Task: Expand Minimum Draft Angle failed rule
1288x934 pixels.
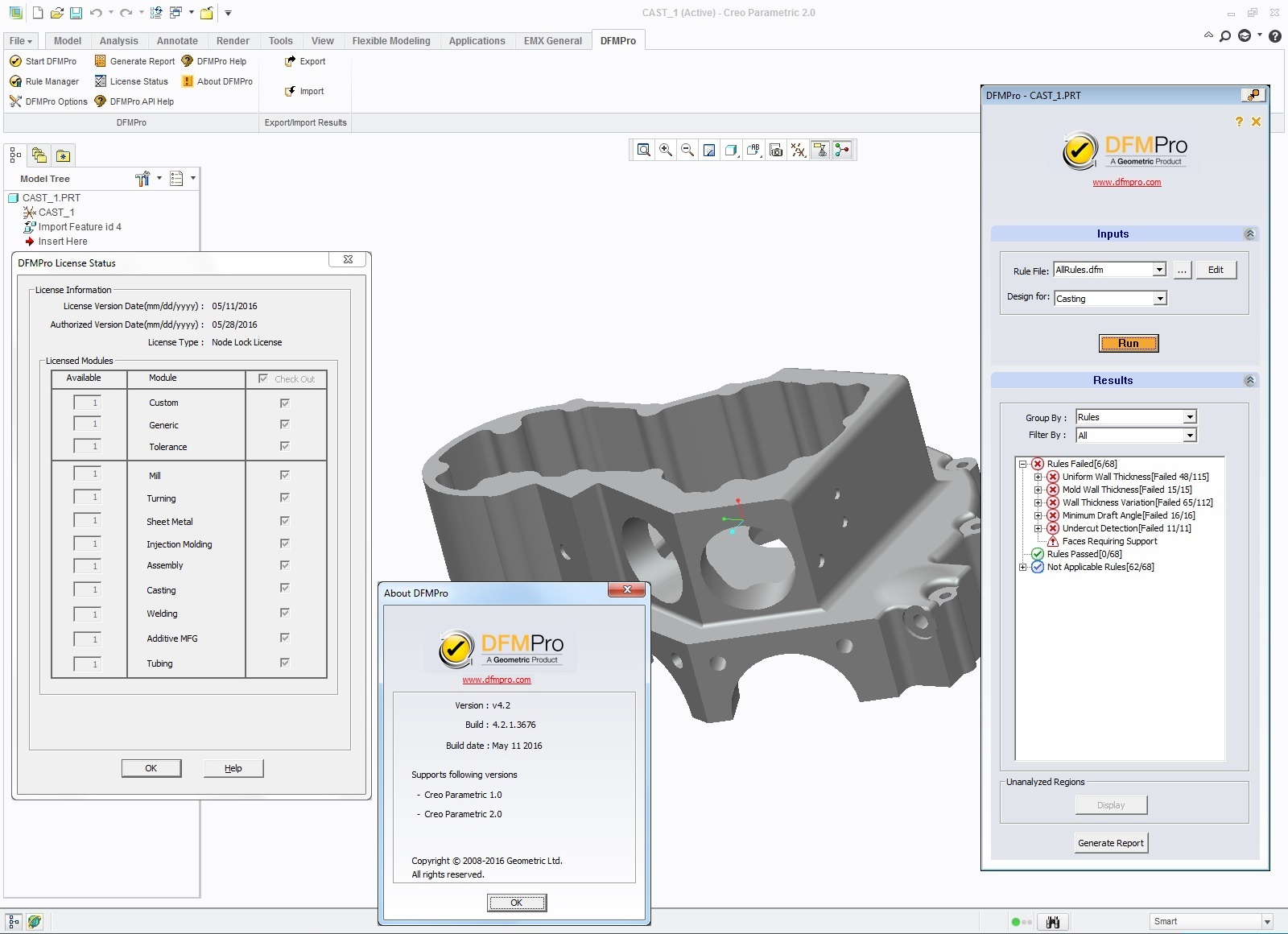Action: [1038, 515]
